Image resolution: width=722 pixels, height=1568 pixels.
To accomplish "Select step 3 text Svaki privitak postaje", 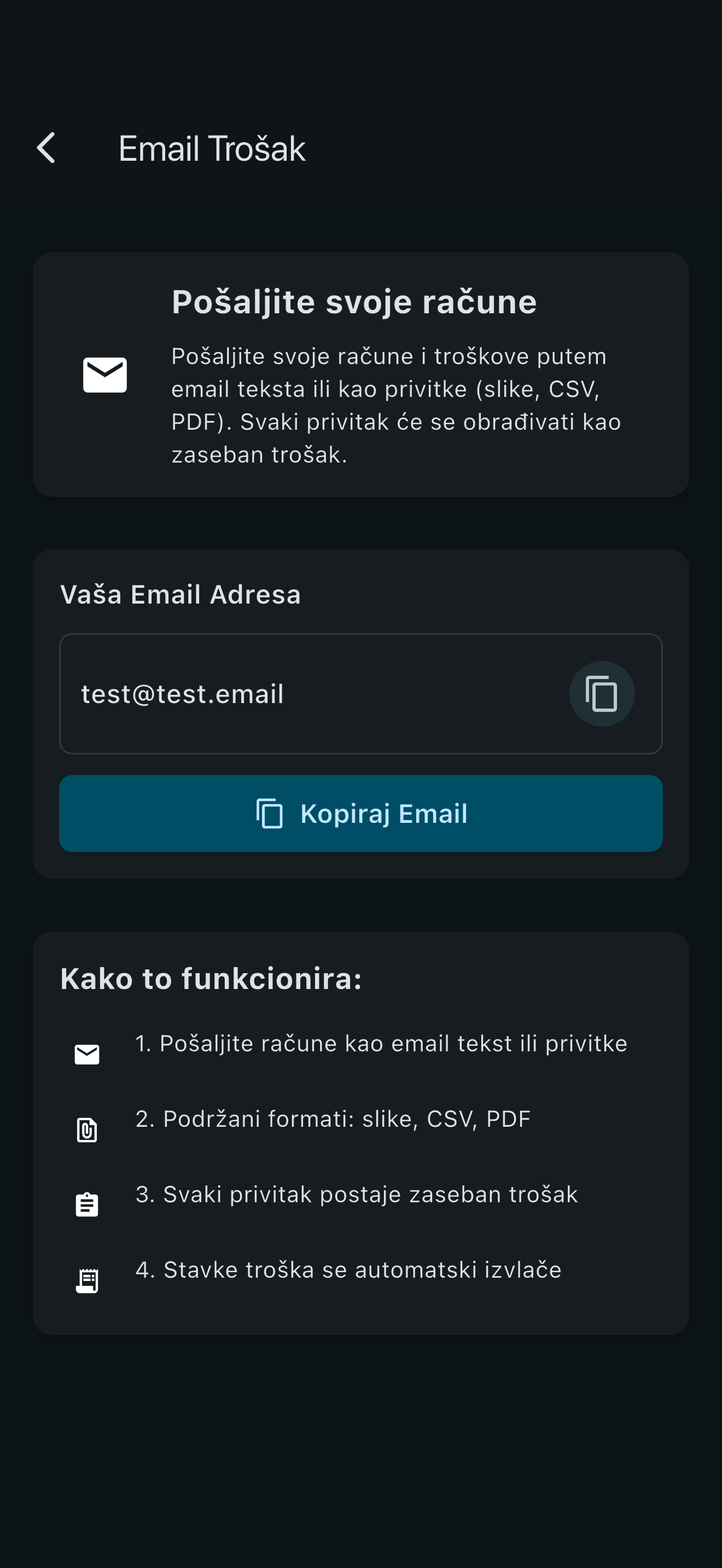I will pyautogui.click(x=357, y=1194).
